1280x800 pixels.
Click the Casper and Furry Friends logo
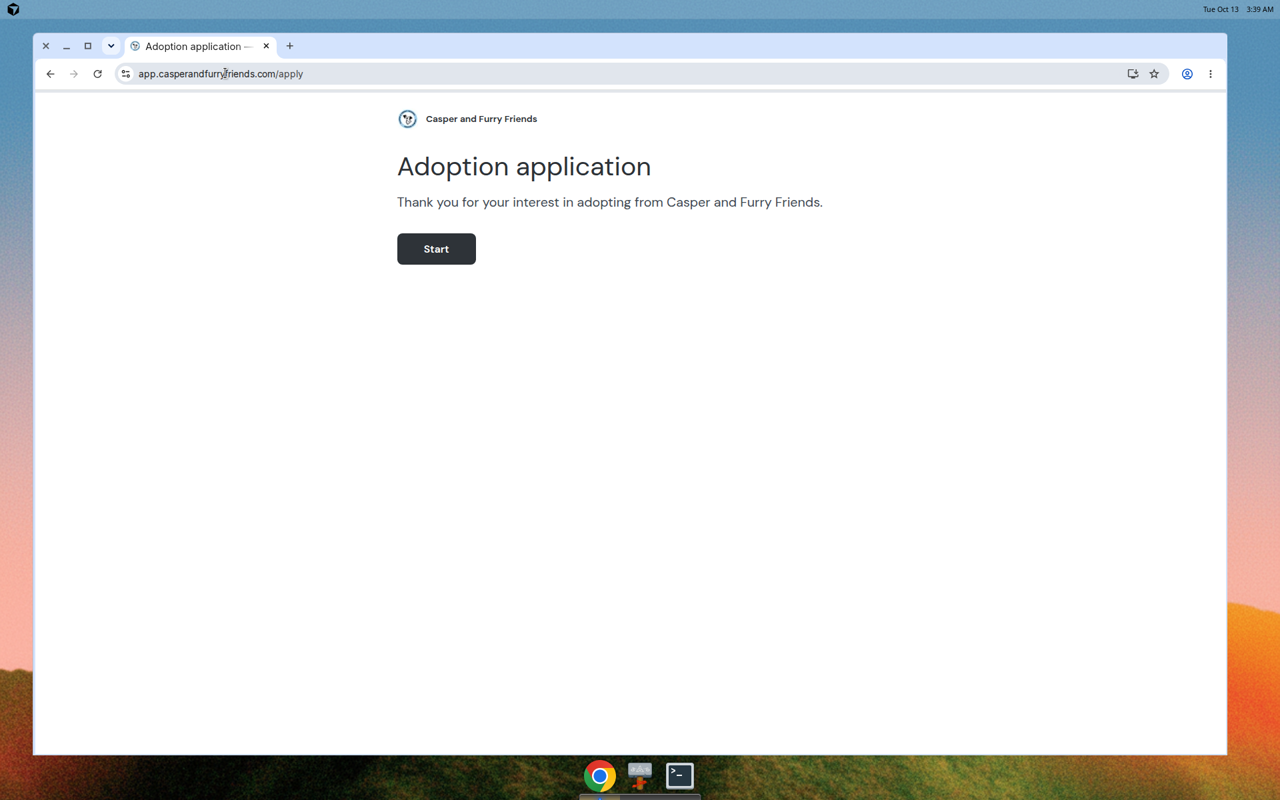[407, 119]
